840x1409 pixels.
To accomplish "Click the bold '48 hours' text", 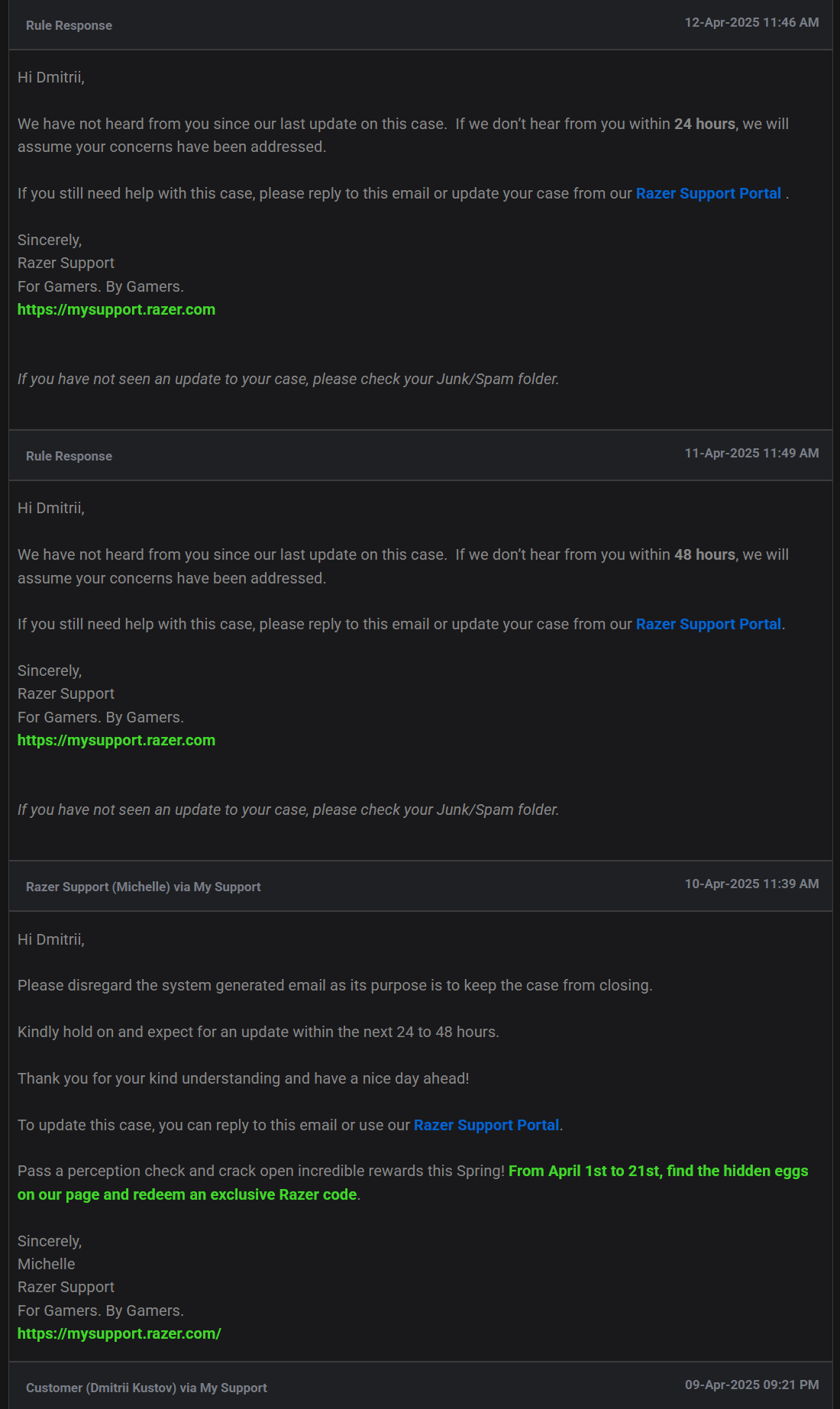I will pos(704,554).
